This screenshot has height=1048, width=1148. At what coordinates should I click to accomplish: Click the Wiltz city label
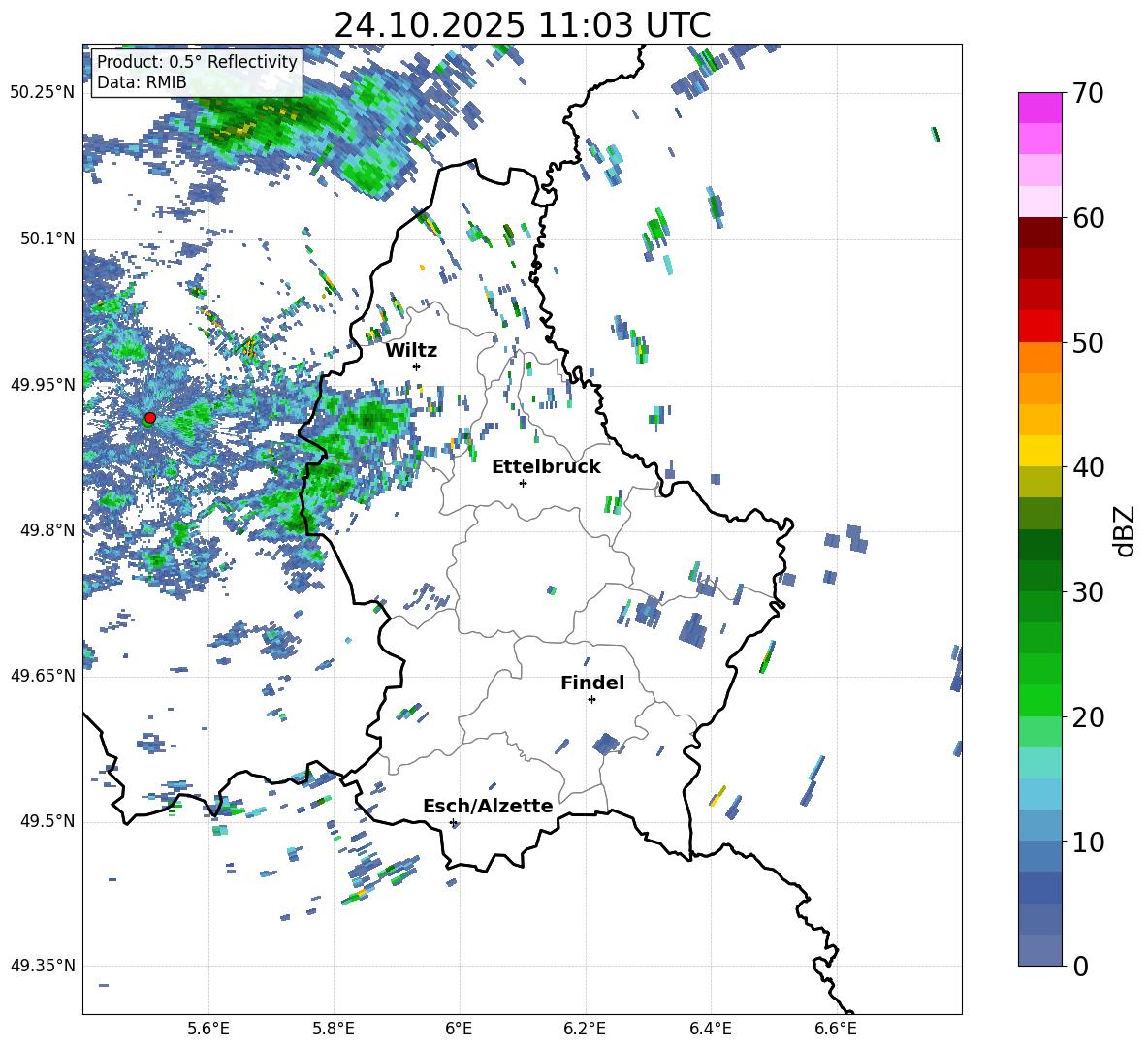click(x=411, y=351)
